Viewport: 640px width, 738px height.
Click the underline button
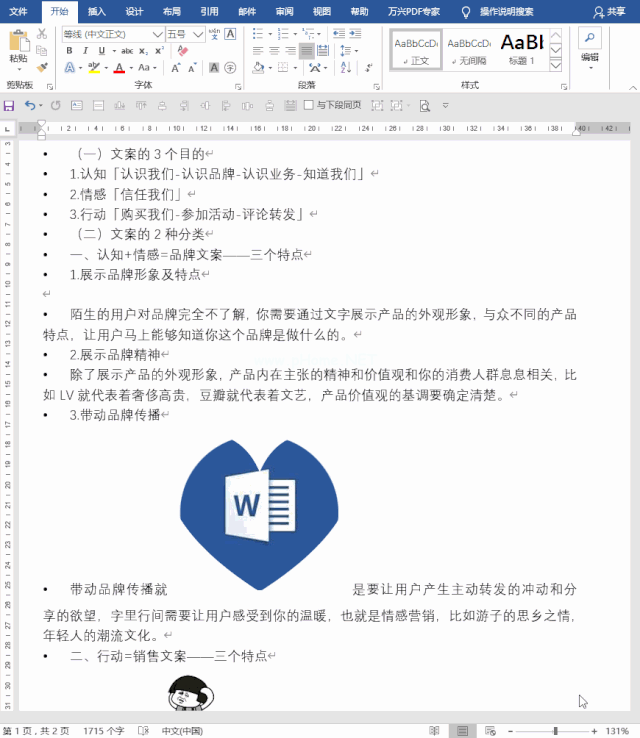tap(102, 50)
